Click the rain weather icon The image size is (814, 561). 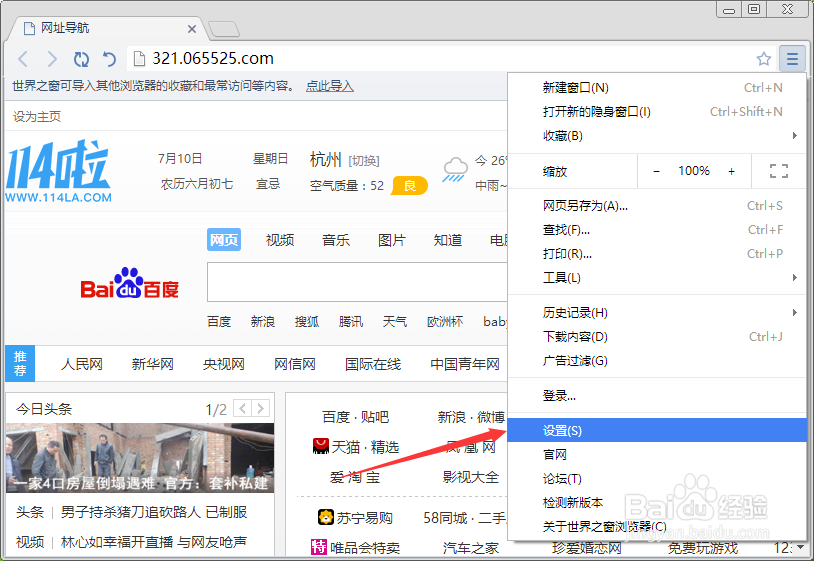click(x=455, y=169)
